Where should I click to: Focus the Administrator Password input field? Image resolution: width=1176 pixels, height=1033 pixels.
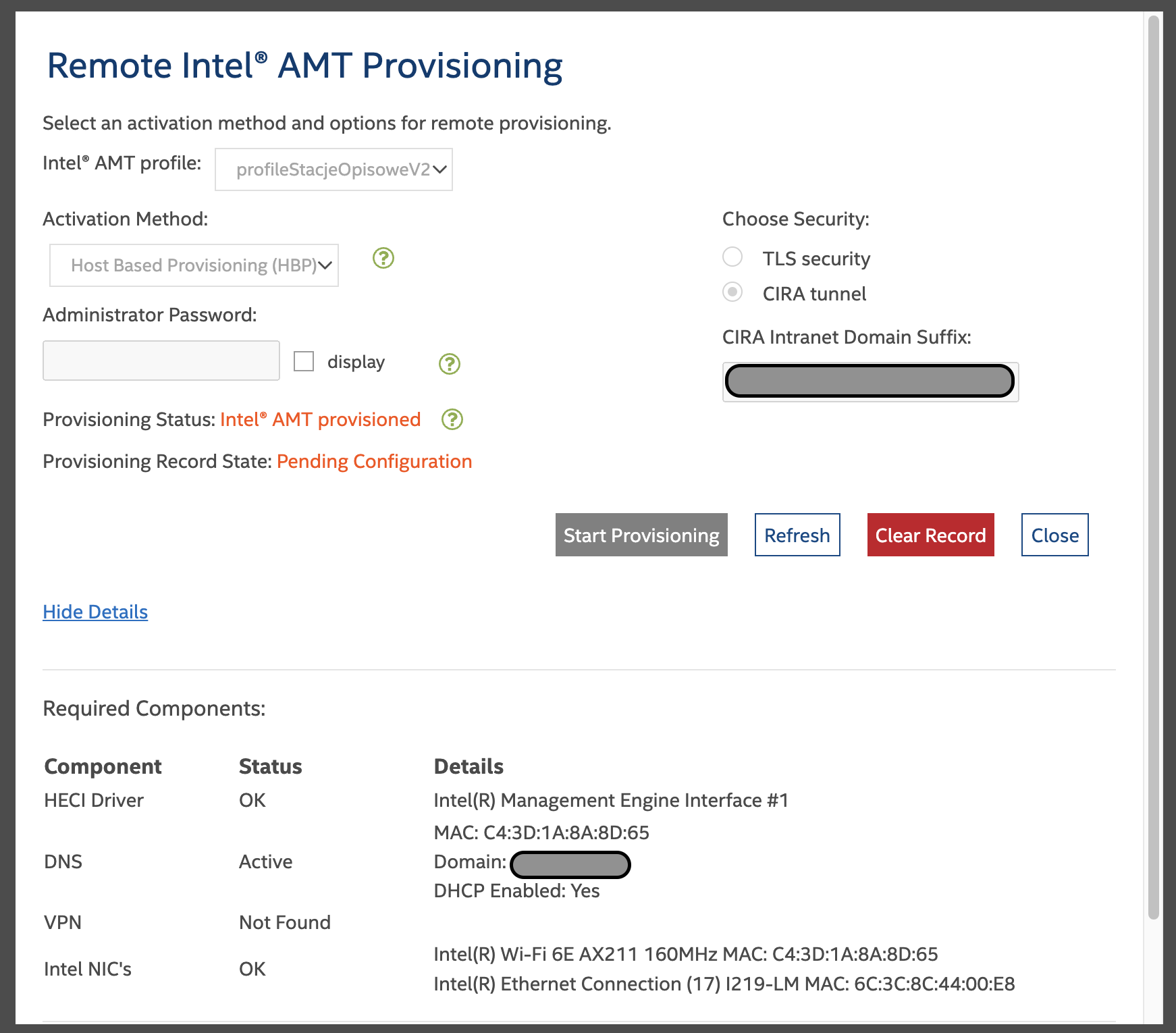161,361
